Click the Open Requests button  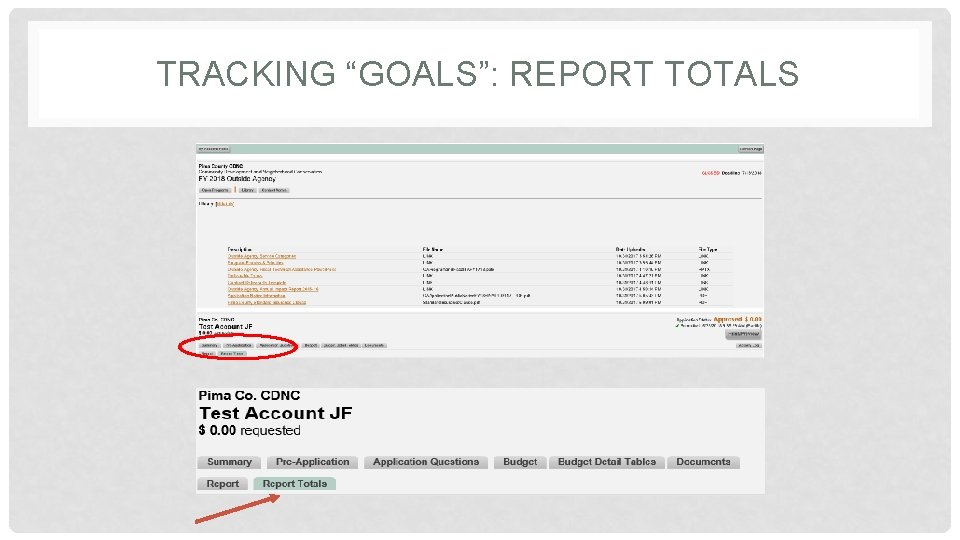click(215, 190)
